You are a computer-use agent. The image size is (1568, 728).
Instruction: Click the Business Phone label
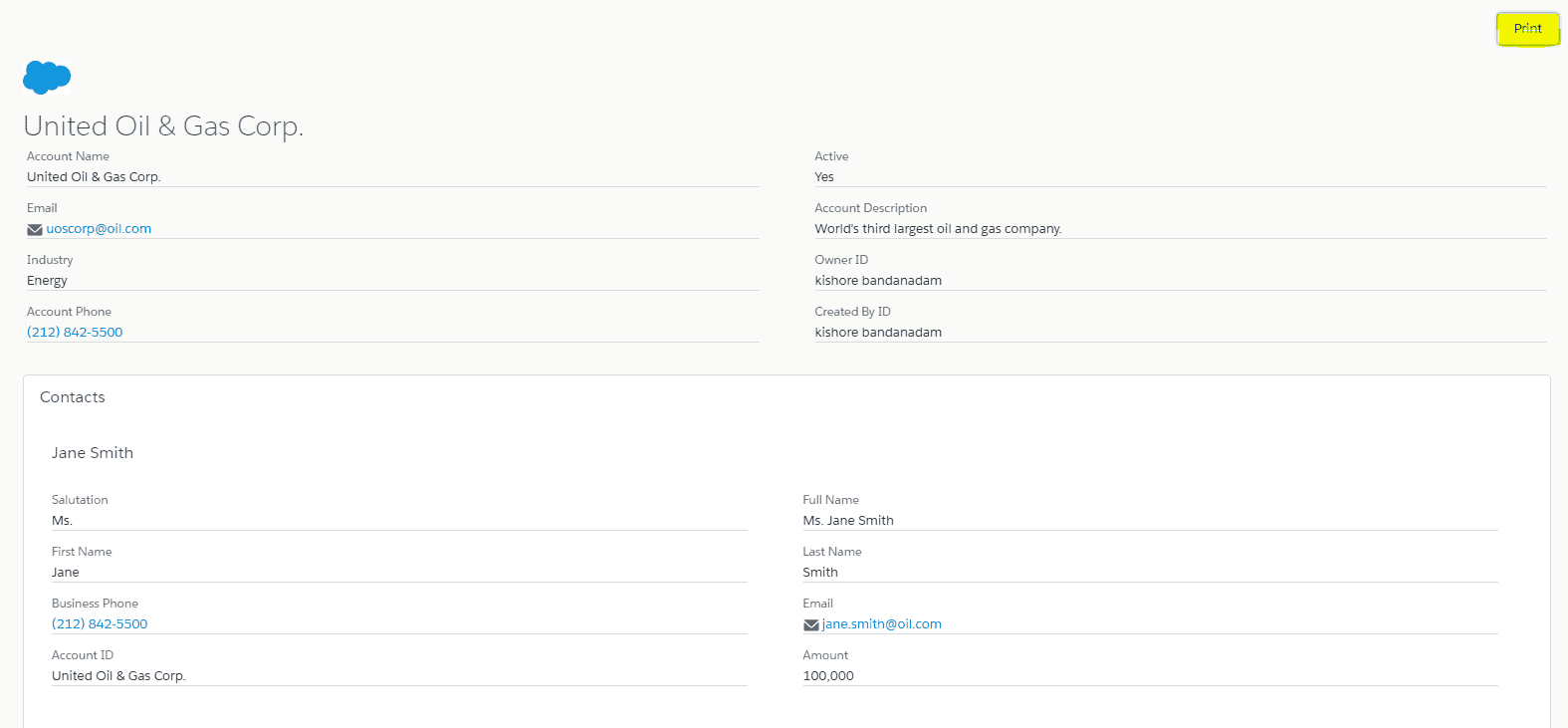pos(95,604)
